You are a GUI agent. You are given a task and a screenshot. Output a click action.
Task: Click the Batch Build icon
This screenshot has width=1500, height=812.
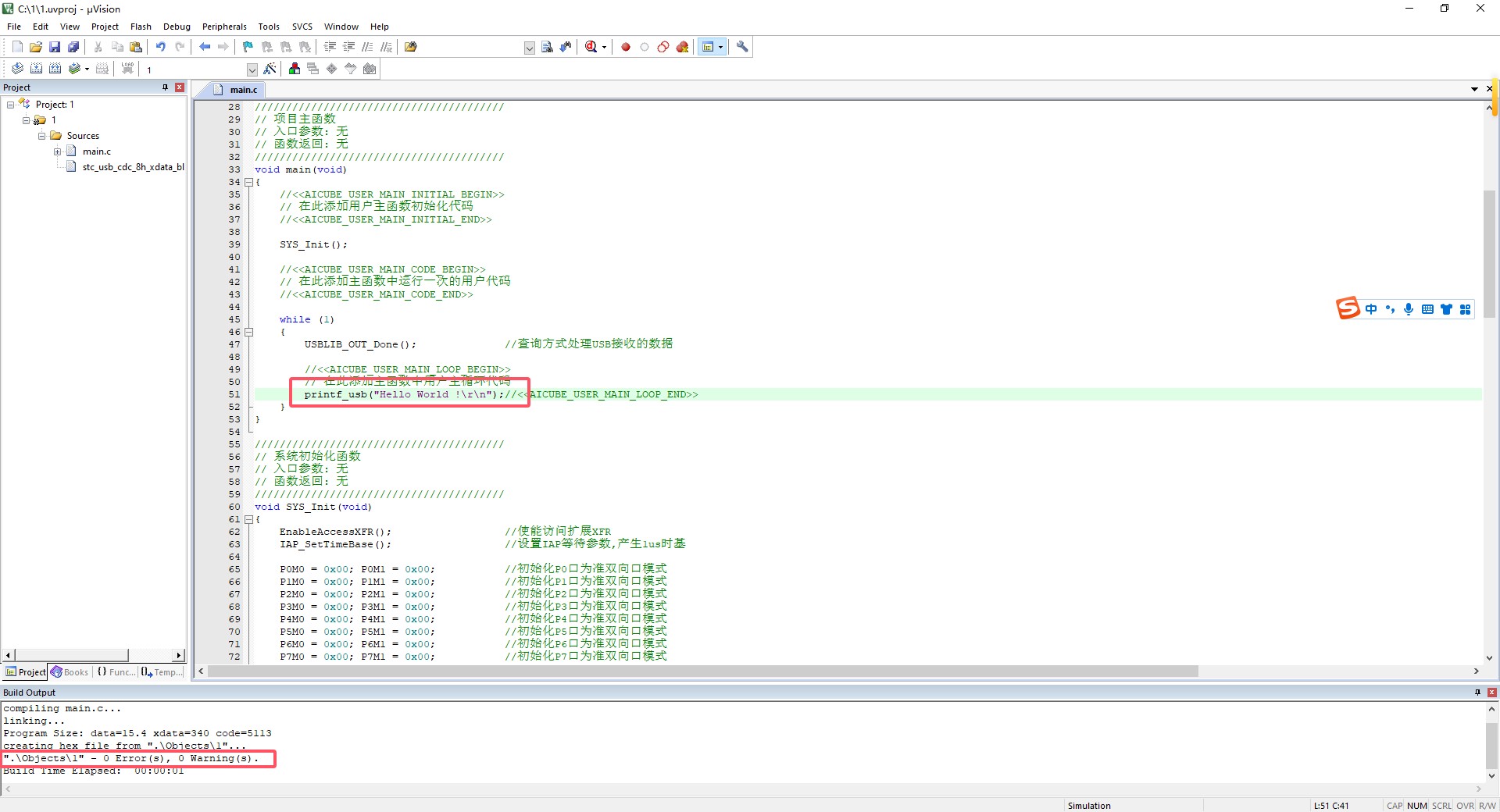click(74, 69)
